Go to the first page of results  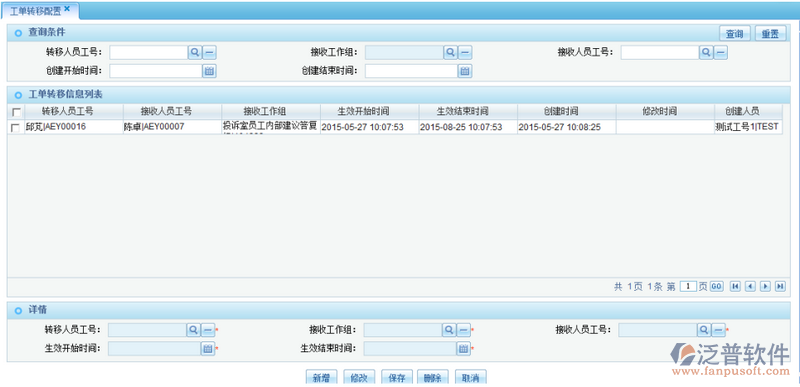pyautogui.click(x=735, y=287)
